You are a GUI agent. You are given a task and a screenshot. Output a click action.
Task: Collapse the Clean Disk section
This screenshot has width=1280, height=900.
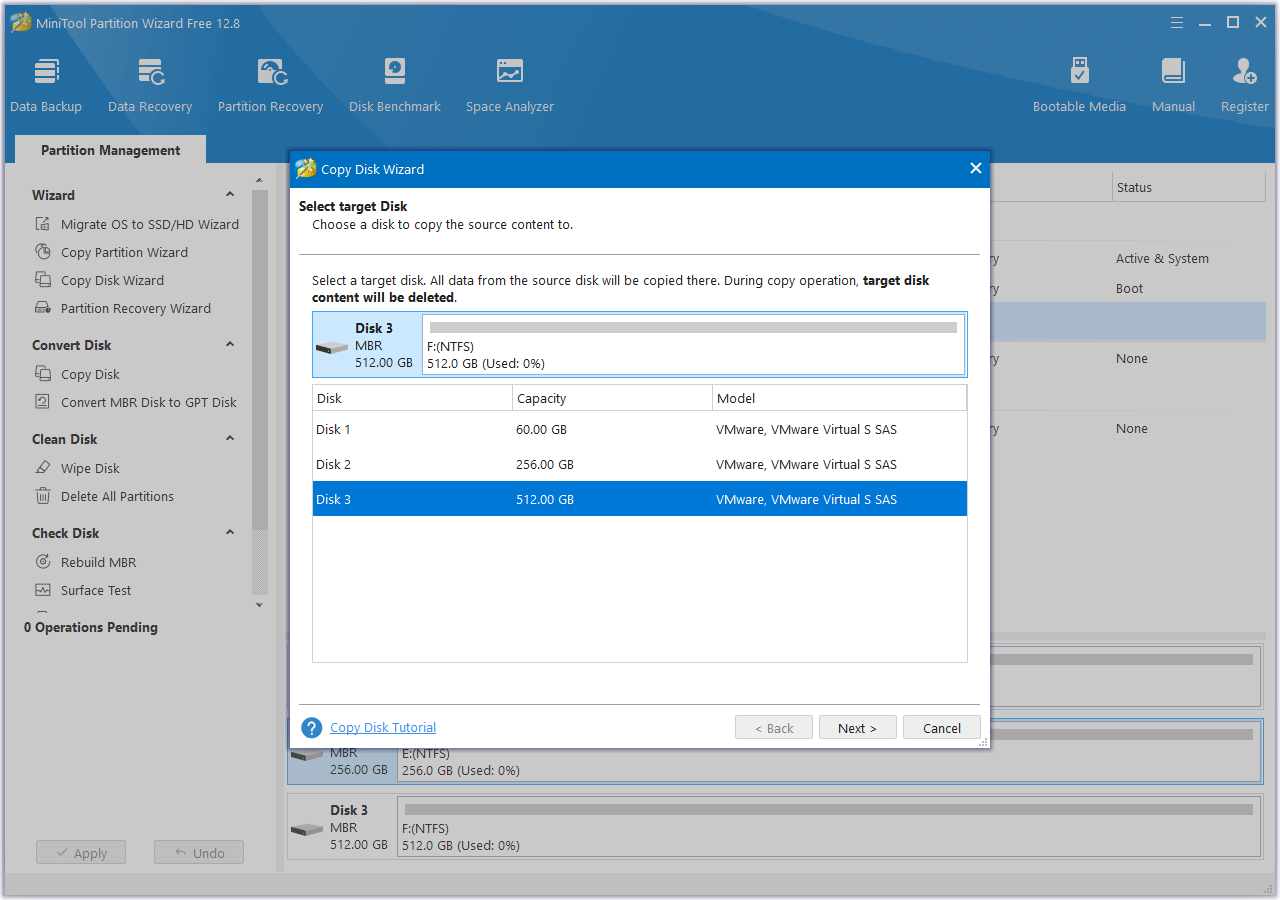pos(230,439)
